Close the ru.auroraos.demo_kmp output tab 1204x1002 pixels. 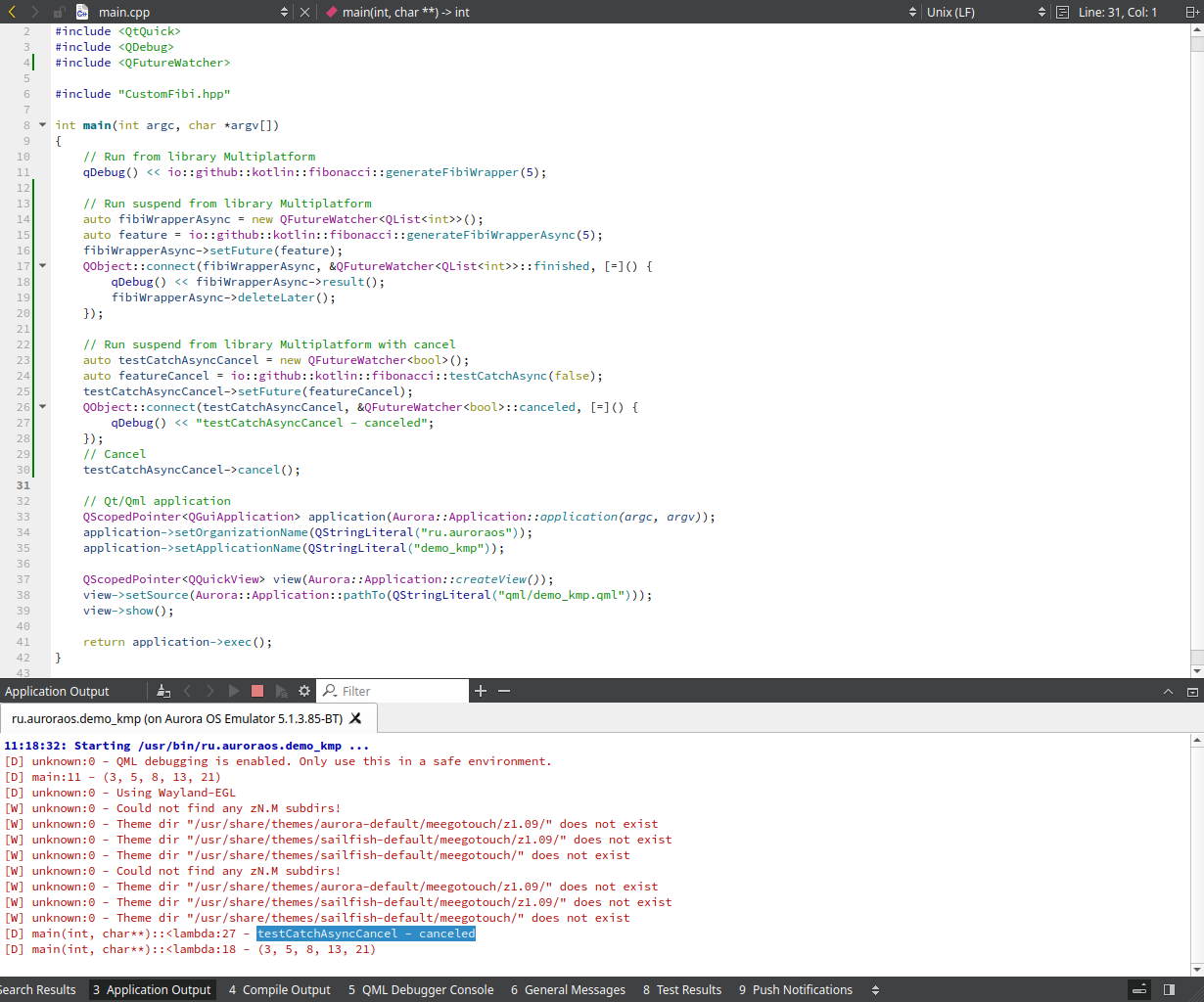point(355,718)
